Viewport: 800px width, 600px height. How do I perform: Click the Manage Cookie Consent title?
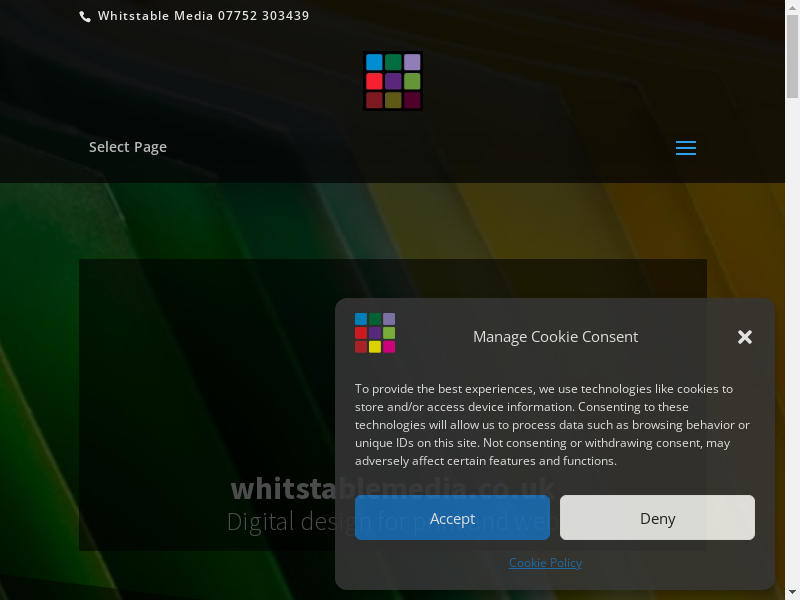point(555,337)
